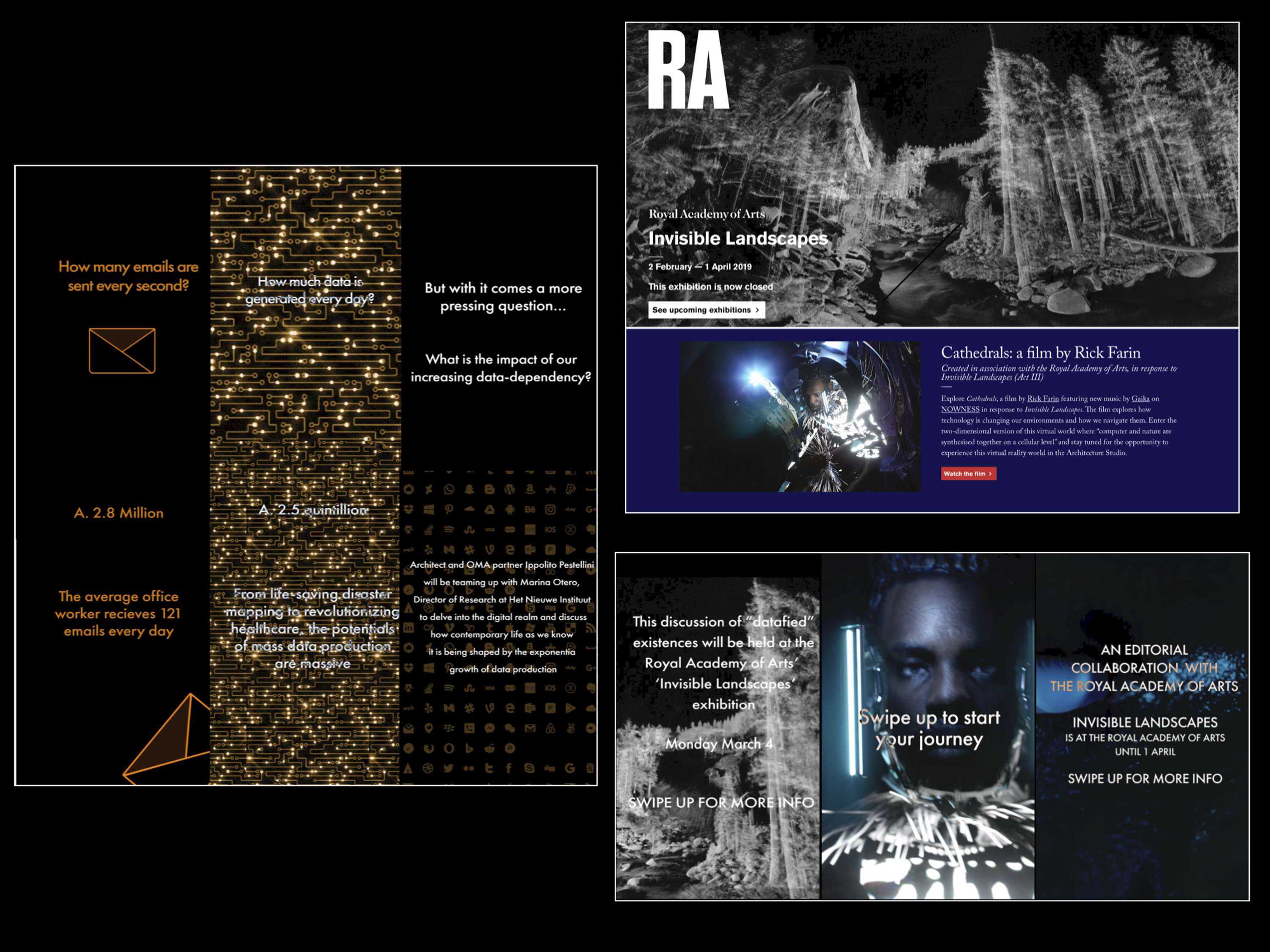Click the Reddit alien icon above the Tumblr icon
The image size is (1270, 952).
(x=490, y=748)
